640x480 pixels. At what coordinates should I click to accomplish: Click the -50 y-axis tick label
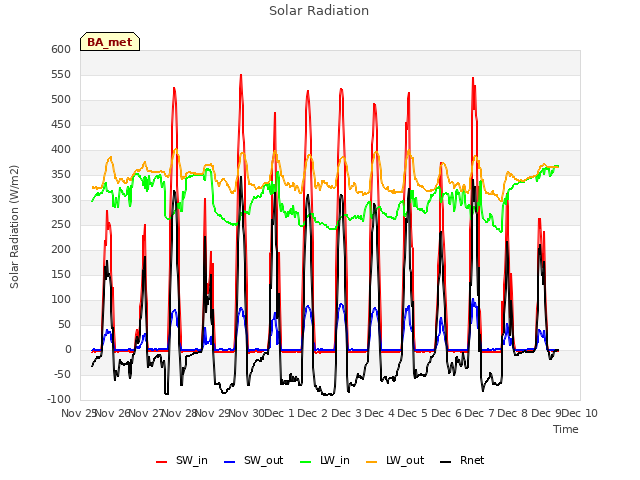tap(62, 375)
